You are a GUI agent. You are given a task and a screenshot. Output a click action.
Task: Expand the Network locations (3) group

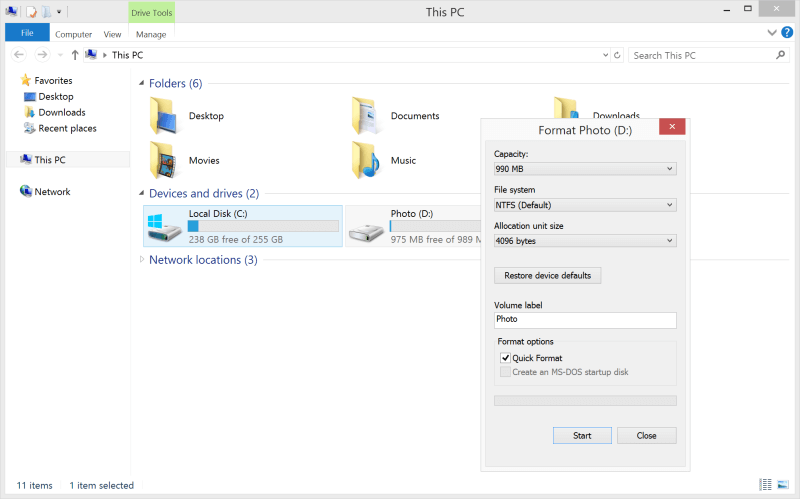[x=141, y=259]
